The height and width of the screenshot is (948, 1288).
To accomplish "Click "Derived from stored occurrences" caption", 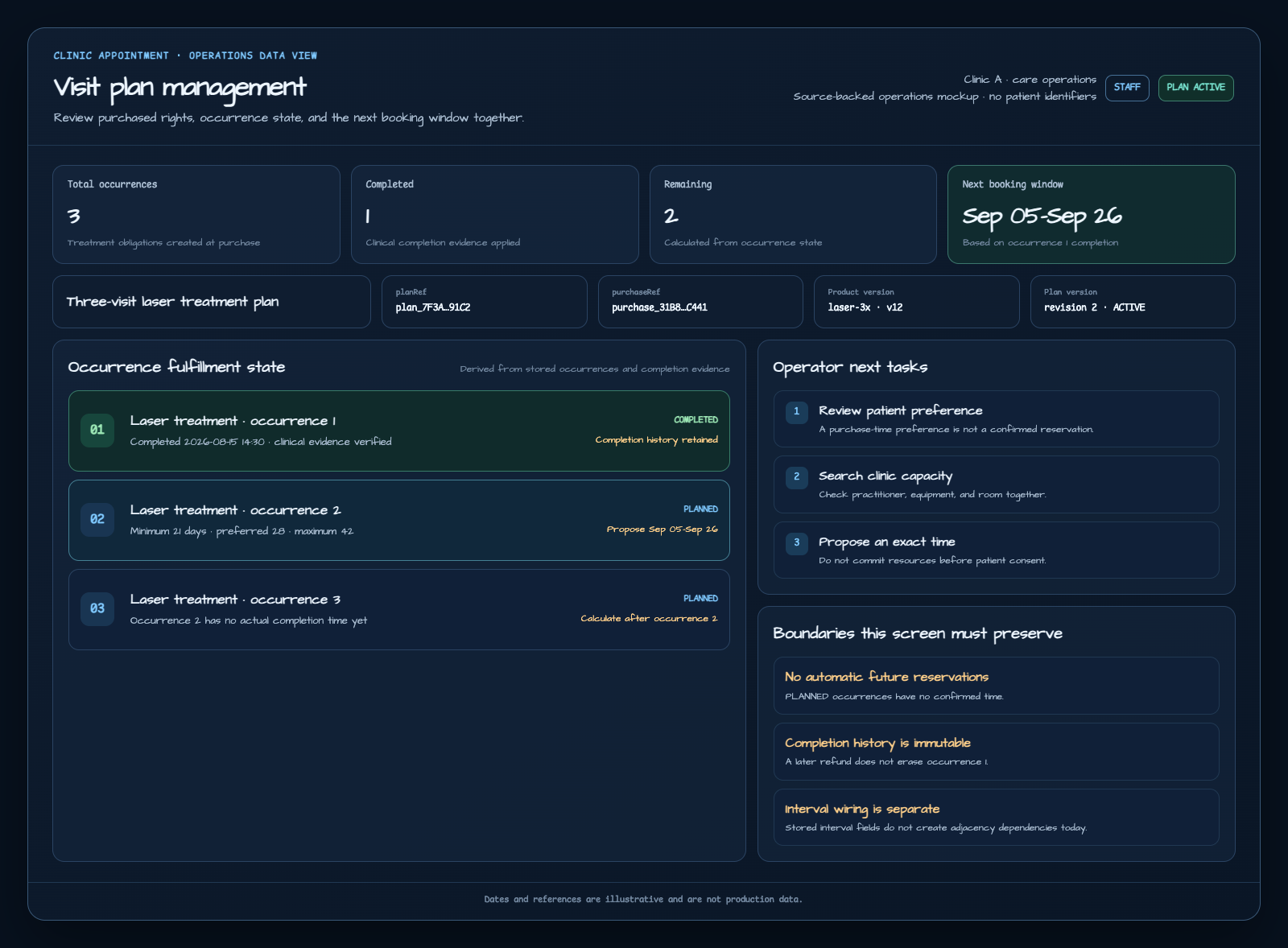I will [595, 369].
